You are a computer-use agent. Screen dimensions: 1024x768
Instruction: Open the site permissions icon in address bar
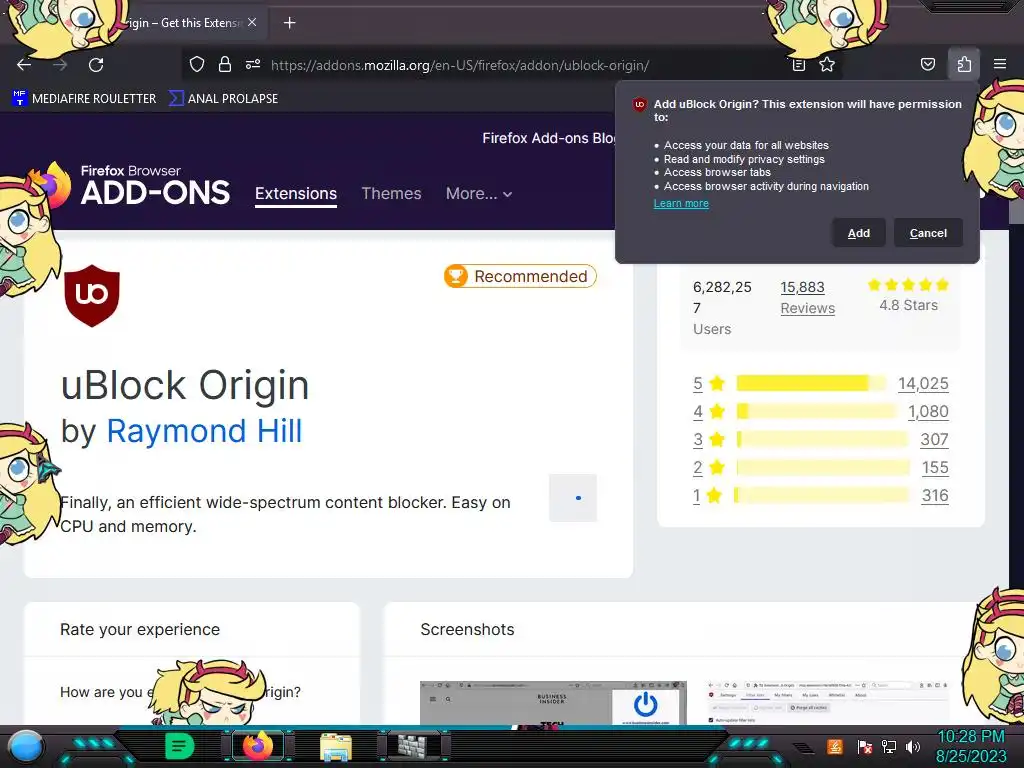(x=253, y=65)
